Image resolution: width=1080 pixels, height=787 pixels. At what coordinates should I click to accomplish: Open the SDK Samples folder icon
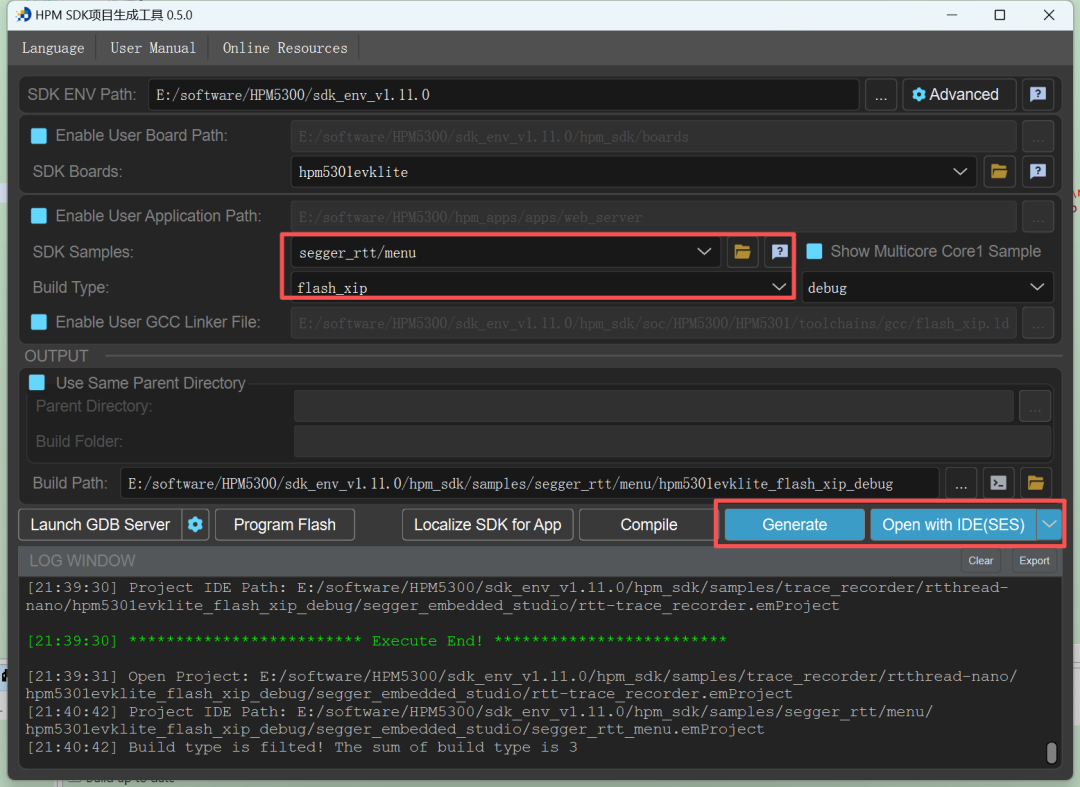(742, 252)
